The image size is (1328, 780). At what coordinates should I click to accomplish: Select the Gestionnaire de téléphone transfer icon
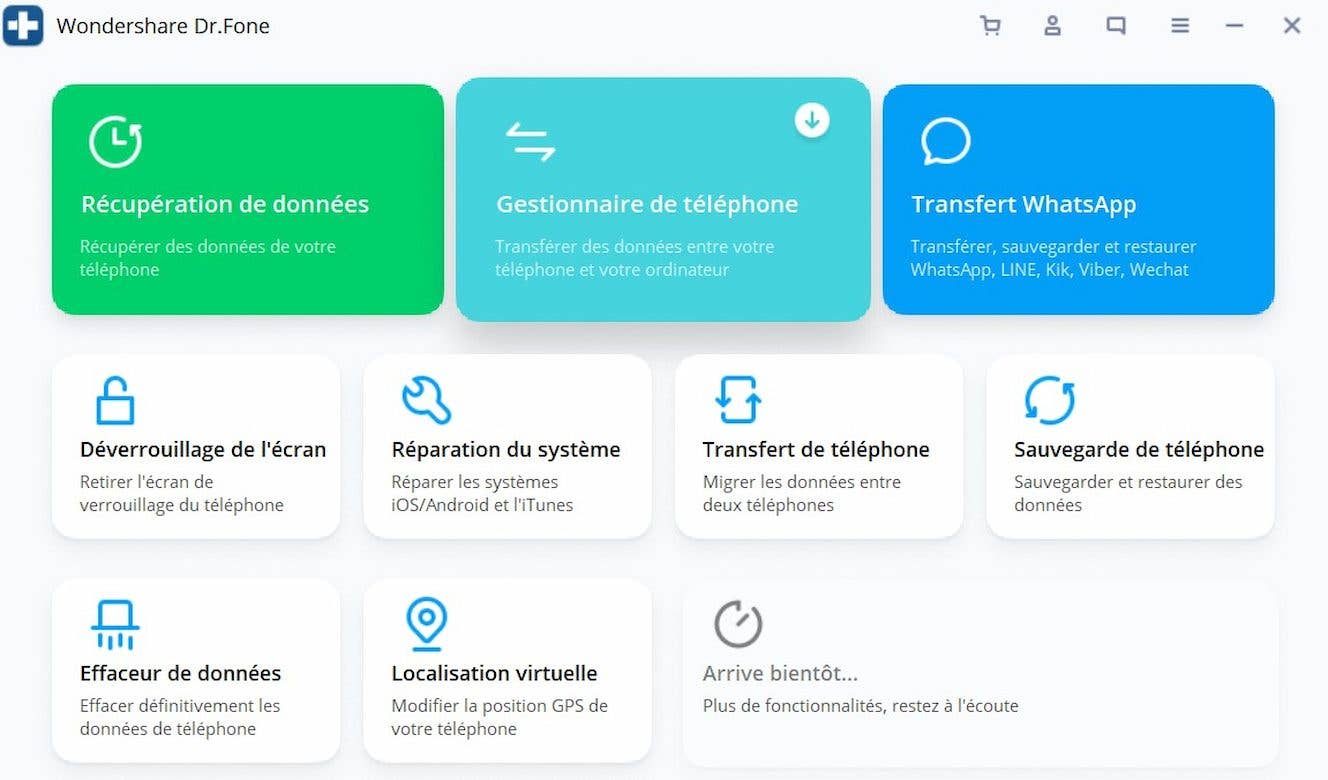(x=531, y=142)
